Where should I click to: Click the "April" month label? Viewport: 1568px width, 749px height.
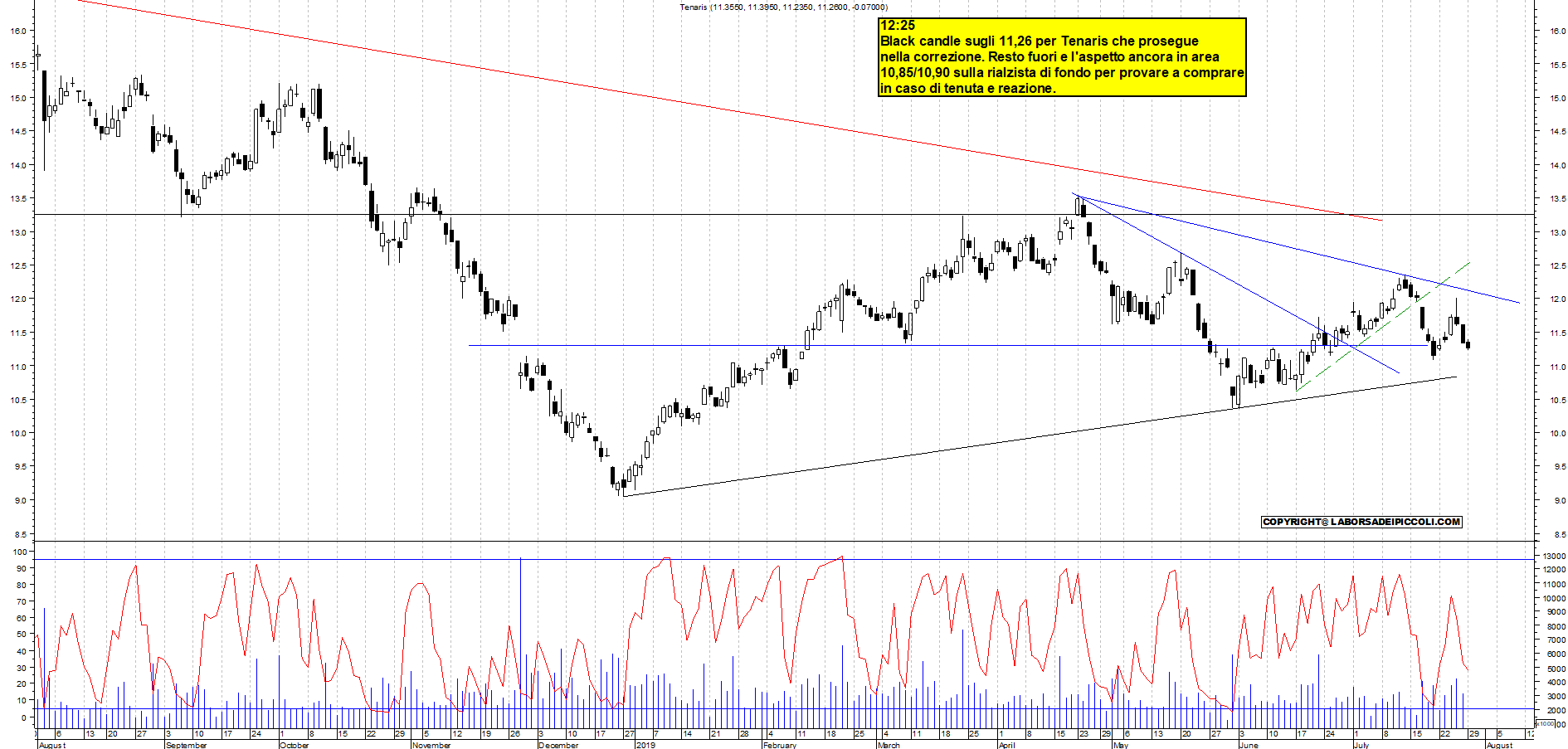click(1006, 745)
